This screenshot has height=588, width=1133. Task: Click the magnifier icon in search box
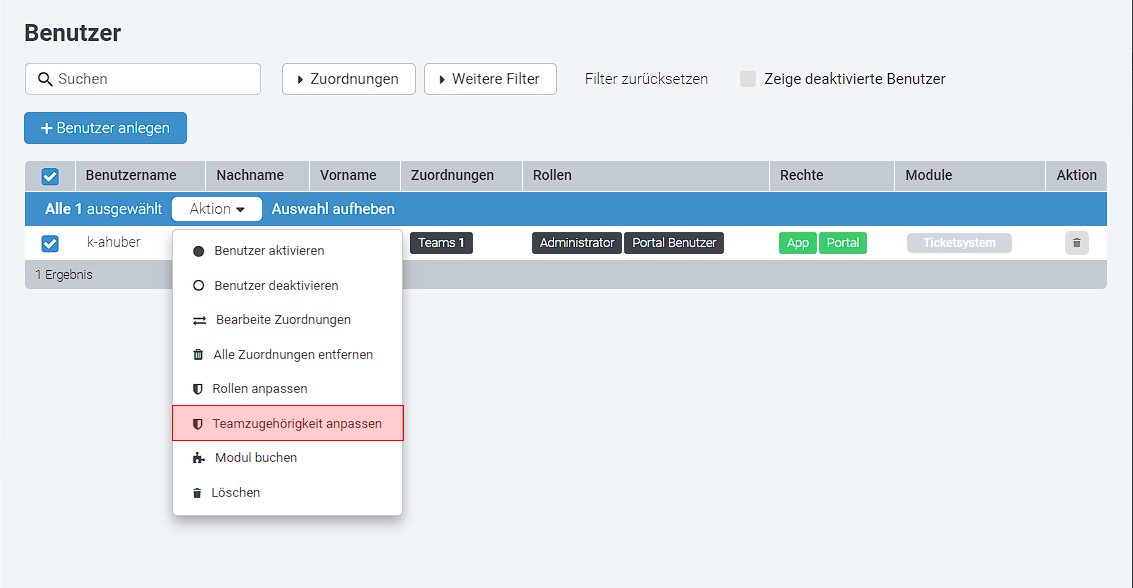[45, 79]
